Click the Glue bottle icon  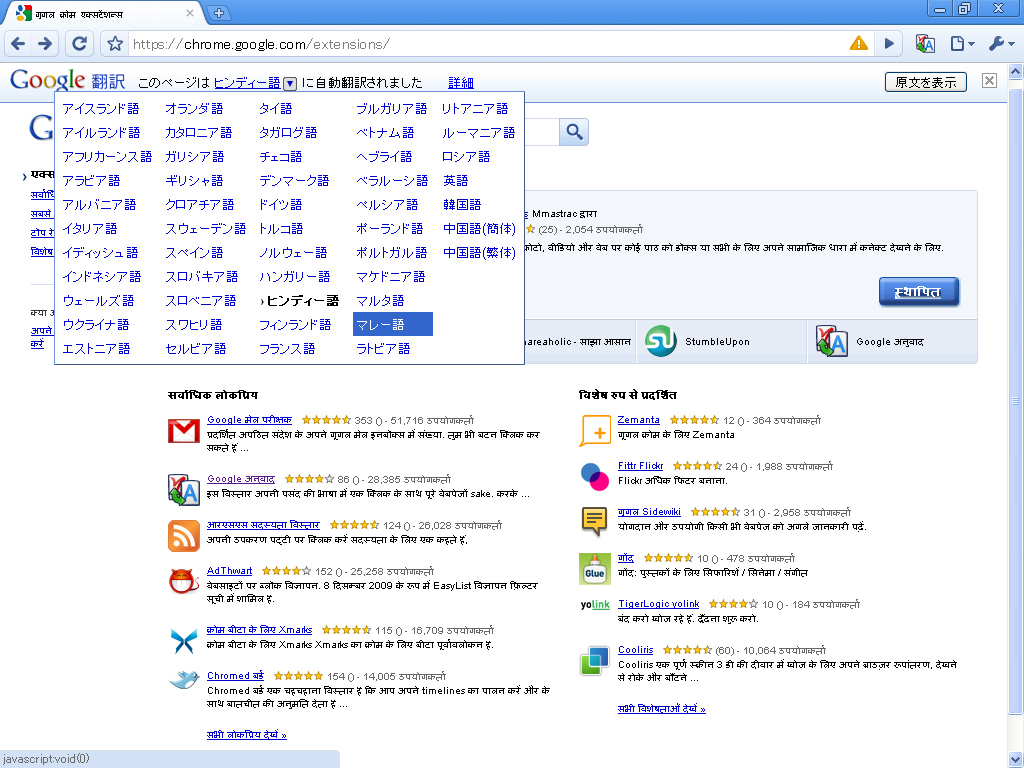tap(594, 568)
